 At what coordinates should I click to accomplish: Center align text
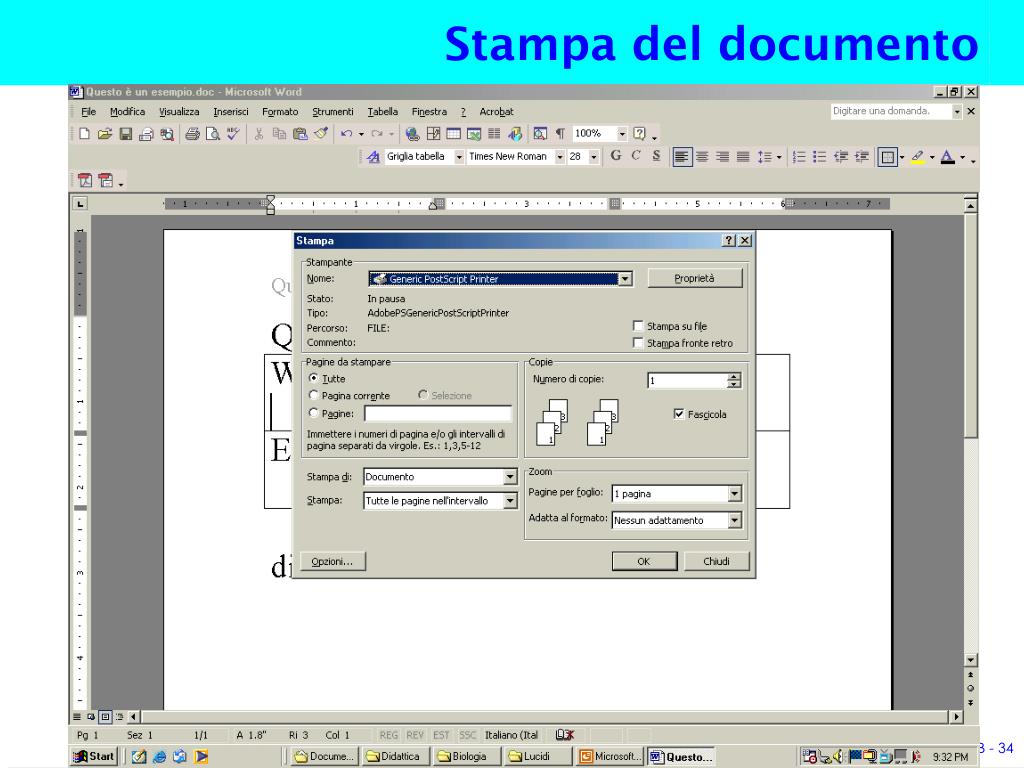[702, 157]
